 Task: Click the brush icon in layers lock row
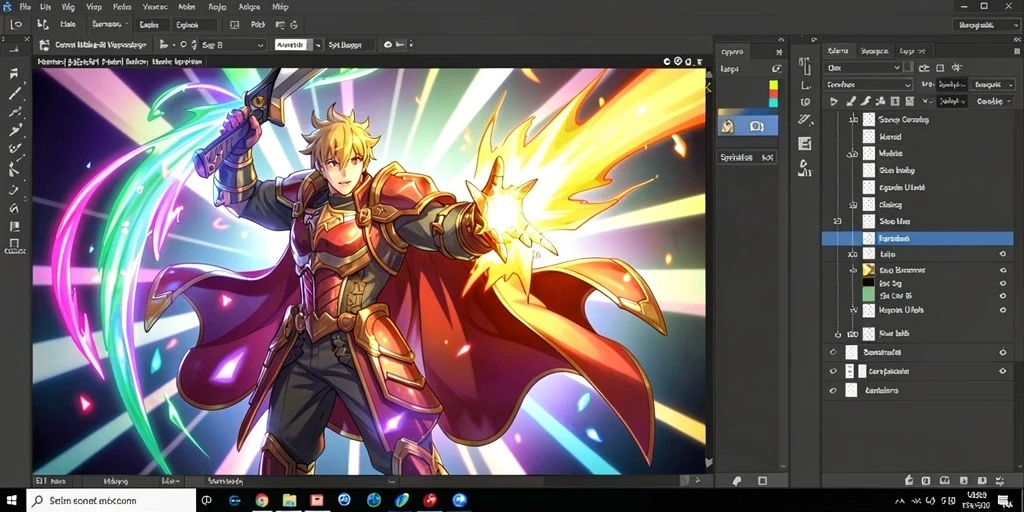tap(850, 101)
